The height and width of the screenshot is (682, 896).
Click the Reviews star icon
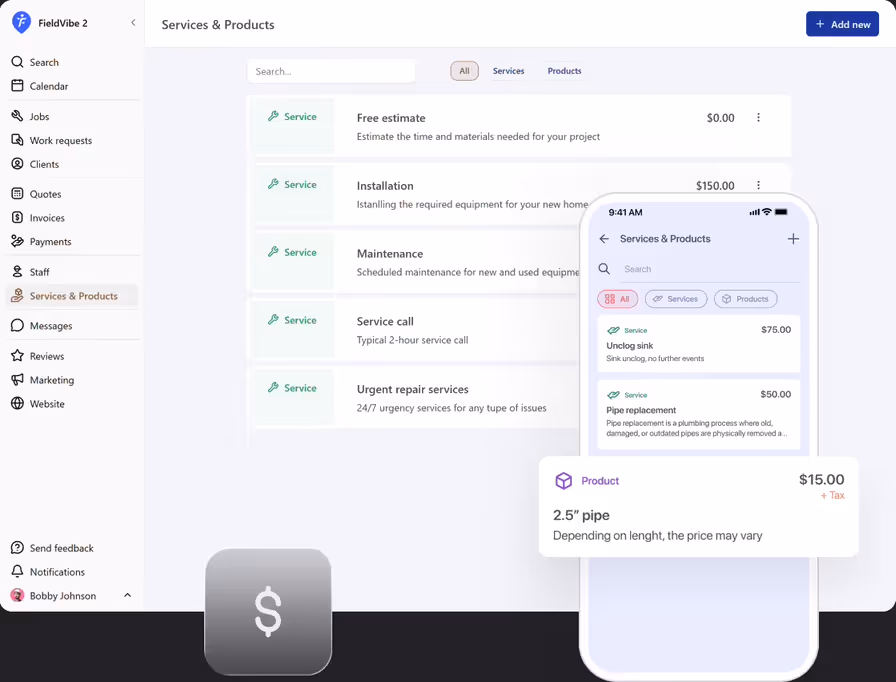(18, 356)
